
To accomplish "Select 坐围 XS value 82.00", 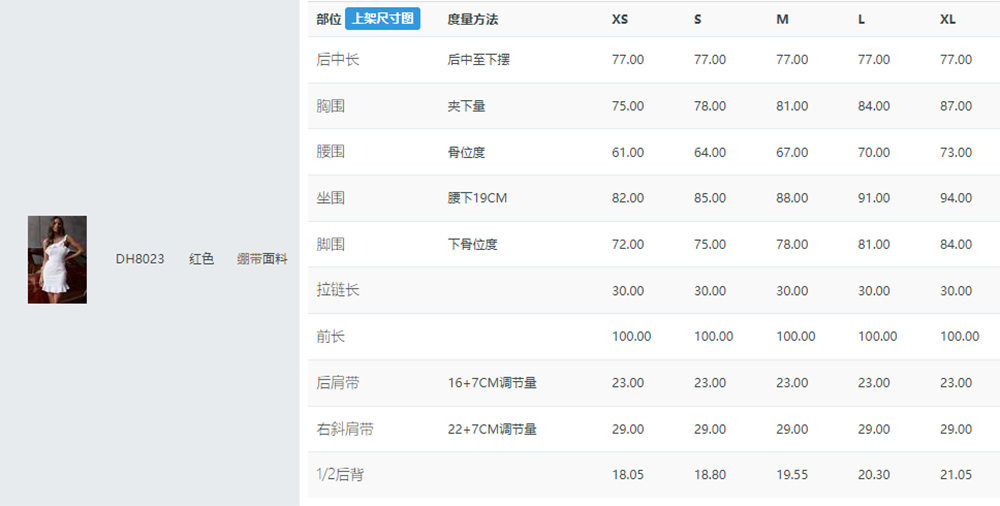I will point(628,198).
